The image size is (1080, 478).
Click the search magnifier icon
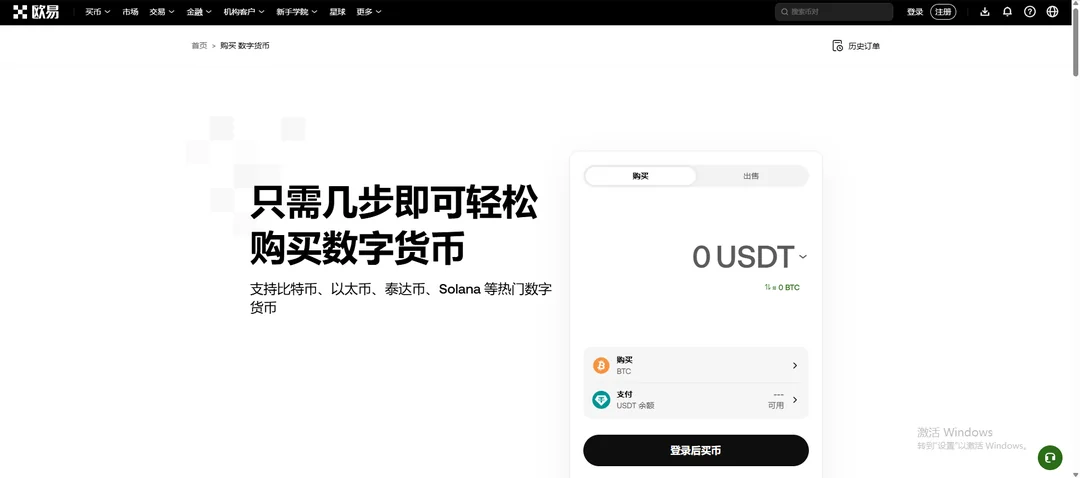(785, 12)
